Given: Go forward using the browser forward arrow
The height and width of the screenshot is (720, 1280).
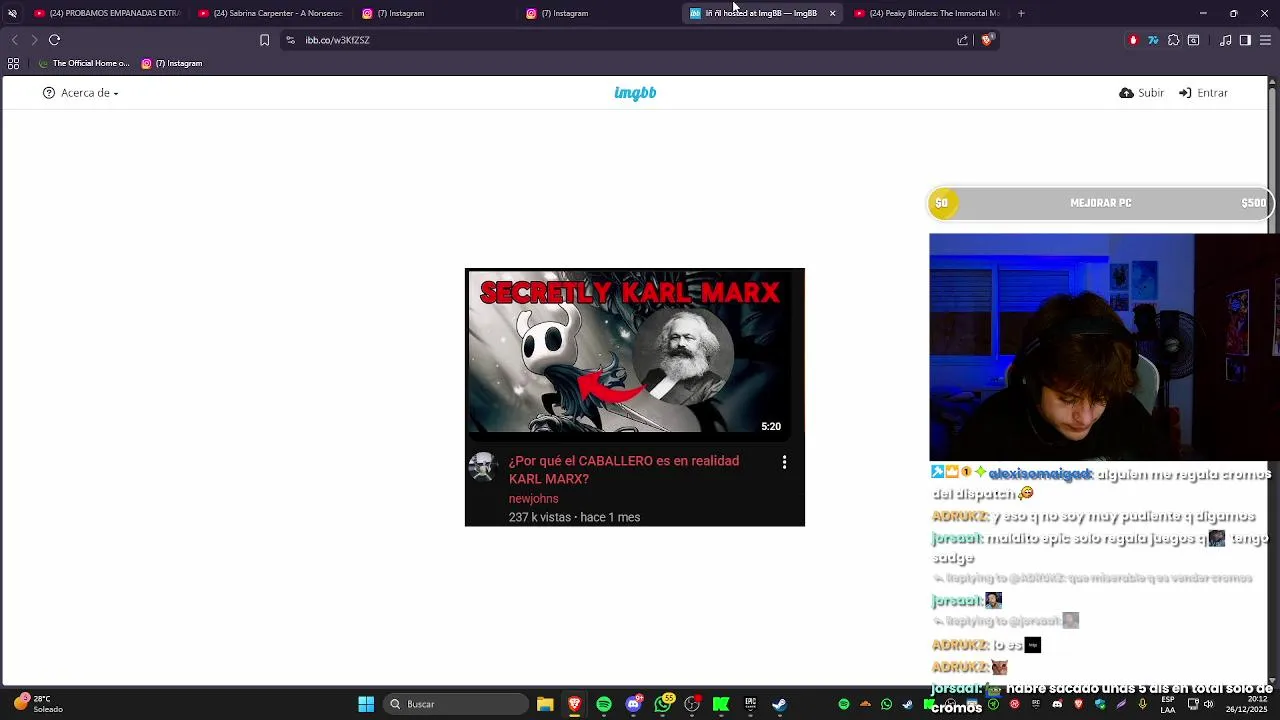Looking at the screenshot, I should click(x=34, y=40).
